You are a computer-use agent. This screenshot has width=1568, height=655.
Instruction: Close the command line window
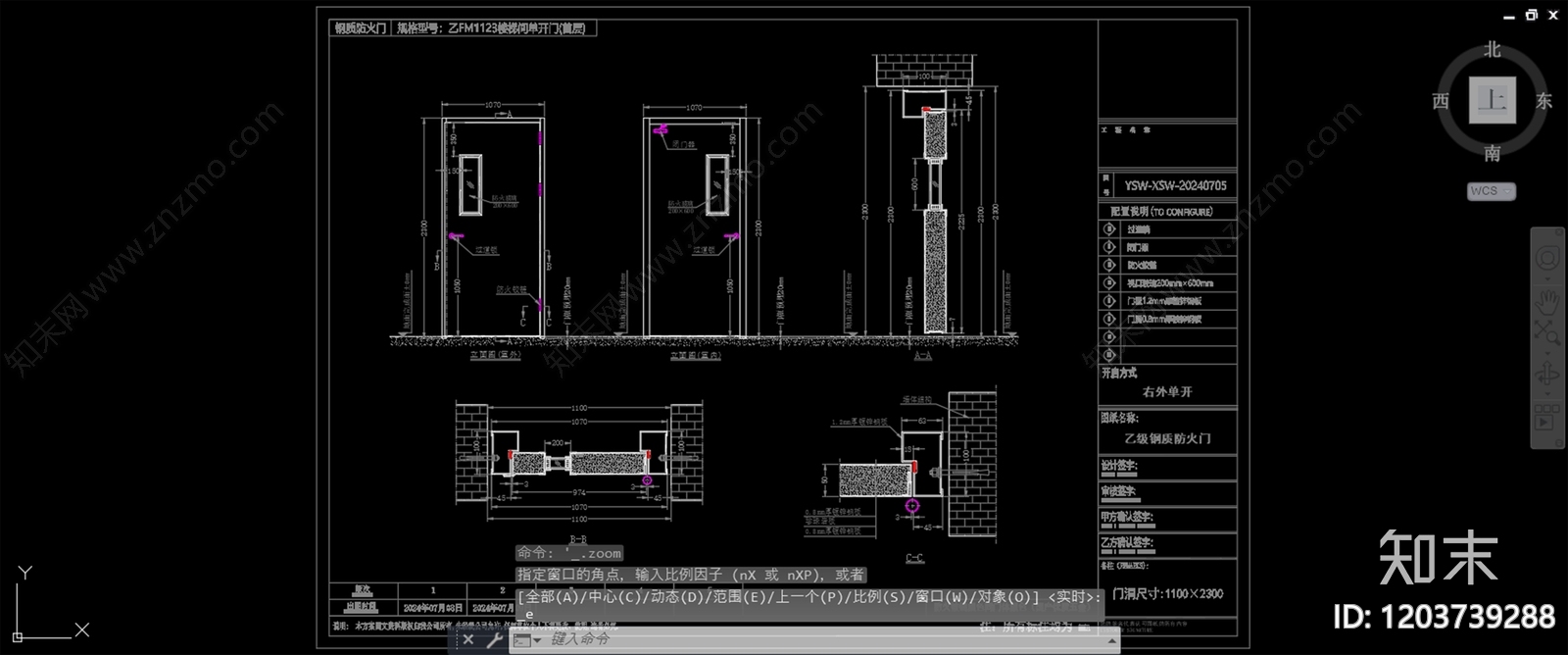[468, 639]
